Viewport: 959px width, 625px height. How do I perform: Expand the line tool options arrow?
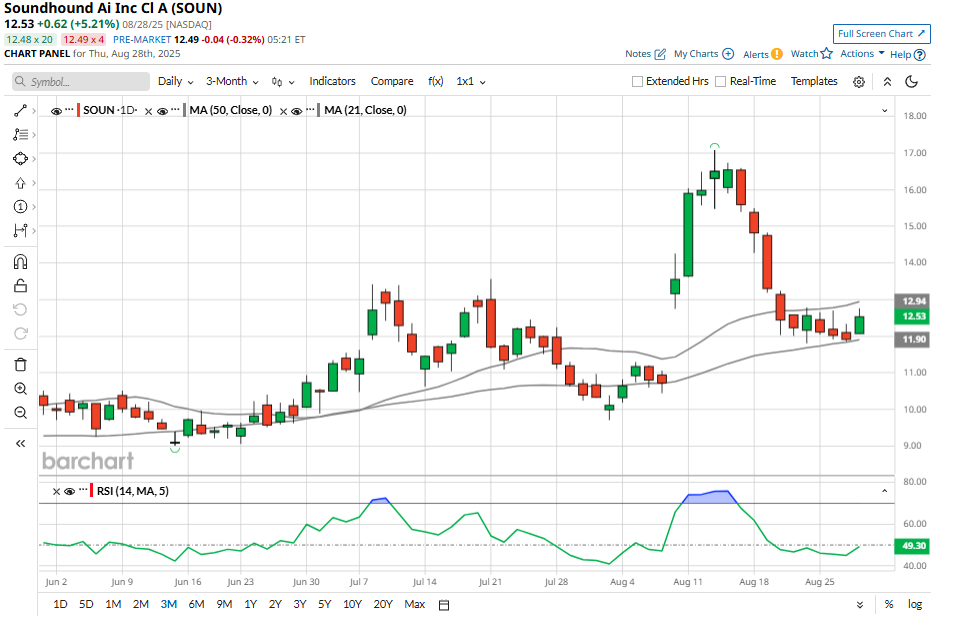pyautogui.click(x=34, y=111)
